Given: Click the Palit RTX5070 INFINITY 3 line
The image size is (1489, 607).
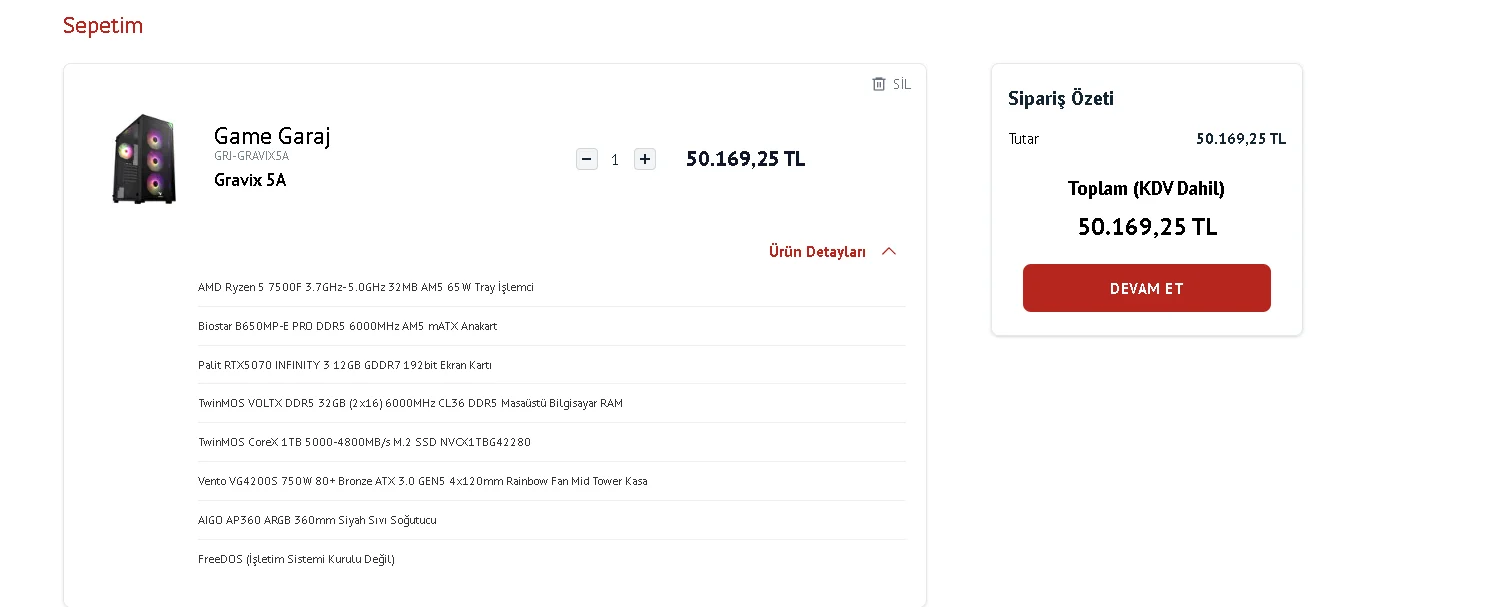Looking at the screenshot, I should click(345, 365).
